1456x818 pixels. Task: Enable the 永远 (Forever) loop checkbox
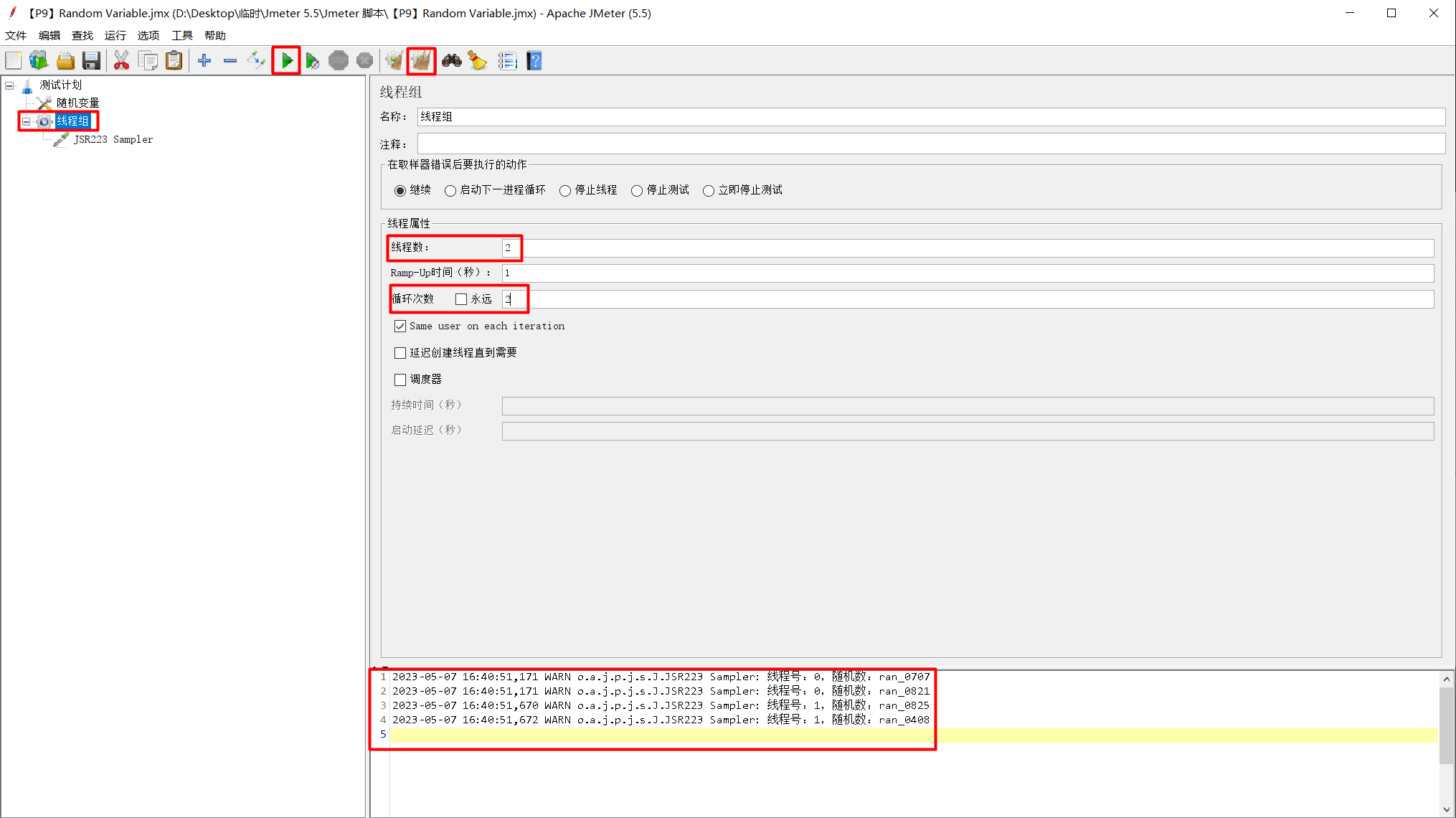(x=460, y=298)
